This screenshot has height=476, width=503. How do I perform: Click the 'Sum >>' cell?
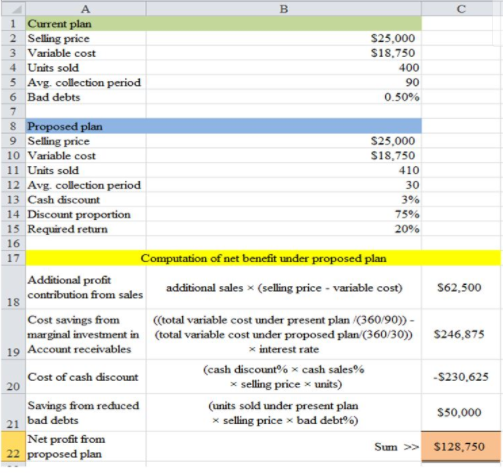point(284,446)
